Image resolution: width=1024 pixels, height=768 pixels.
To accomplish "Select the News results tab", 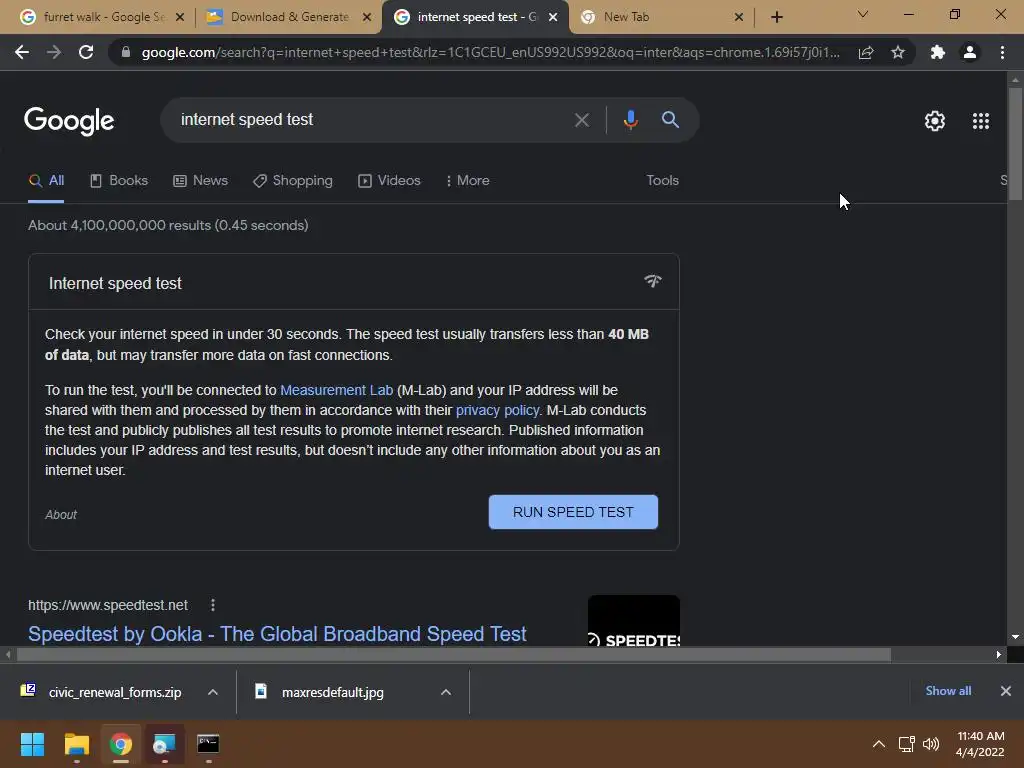I will point(200,181).
